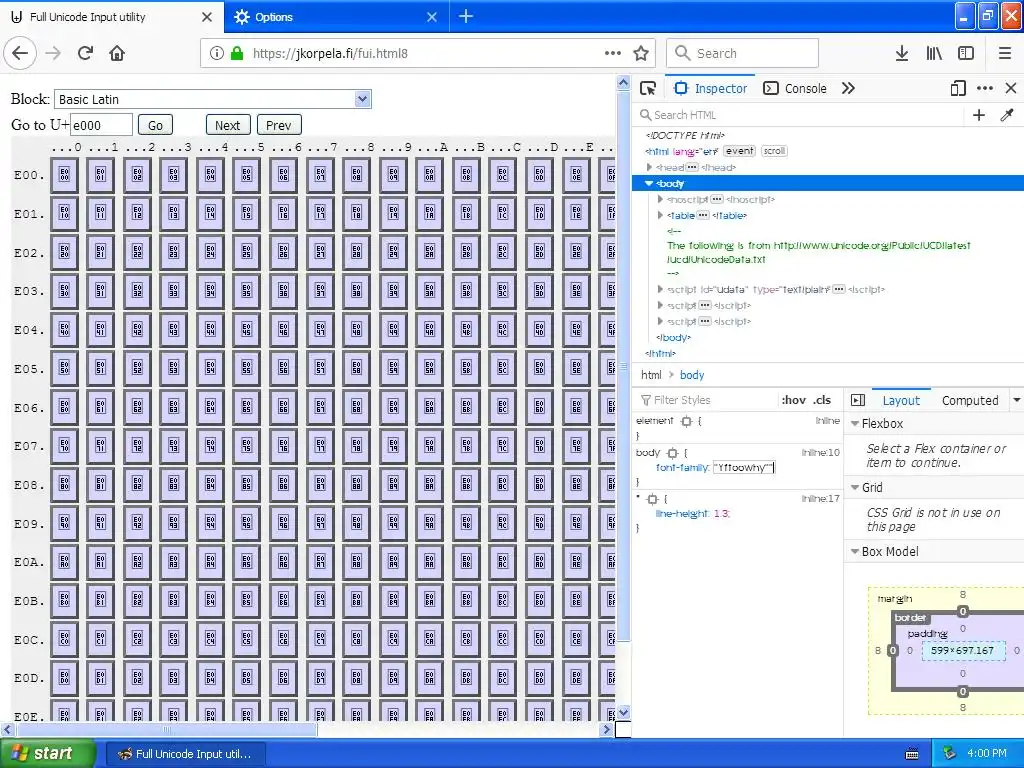This screenshot has width=1024, height=768.
Task: Show site information for jkorpela.fi
Action: click(217, 54)
